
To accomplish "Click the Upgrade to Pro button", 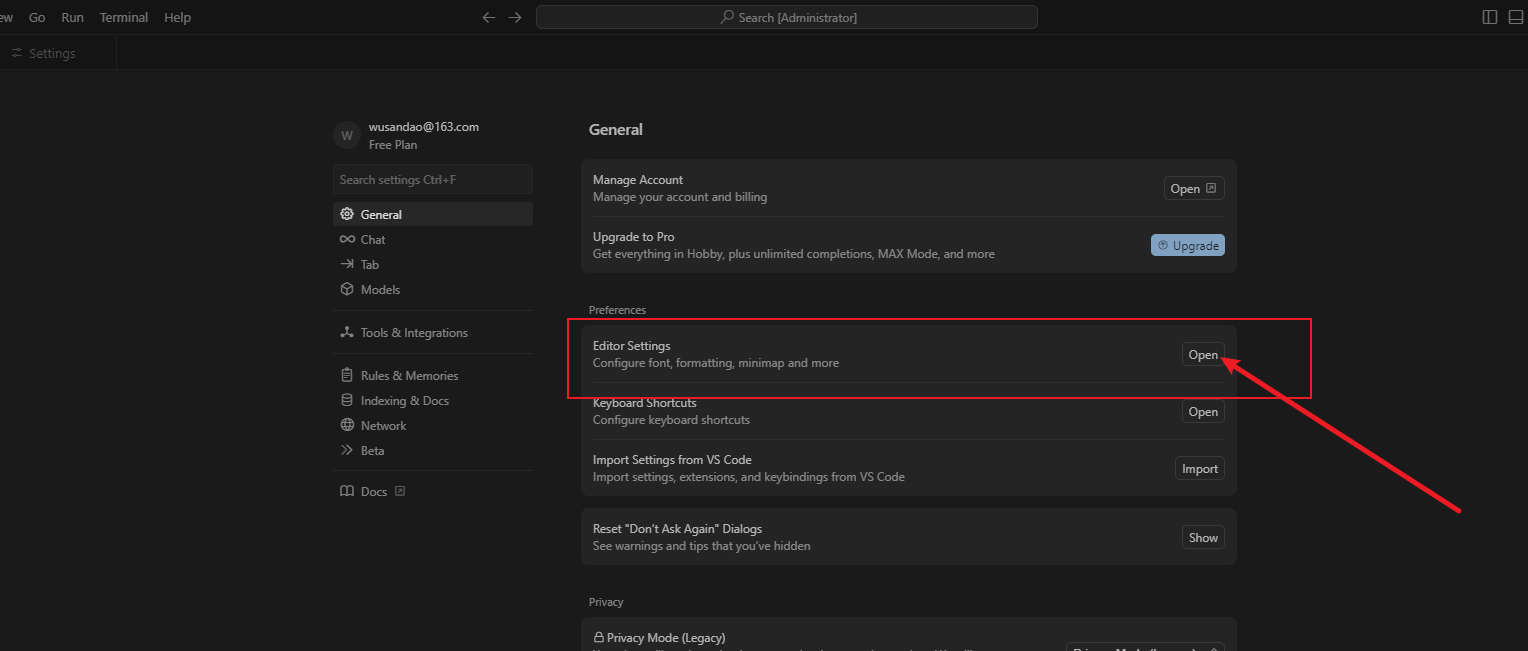I will point(1188,245).
